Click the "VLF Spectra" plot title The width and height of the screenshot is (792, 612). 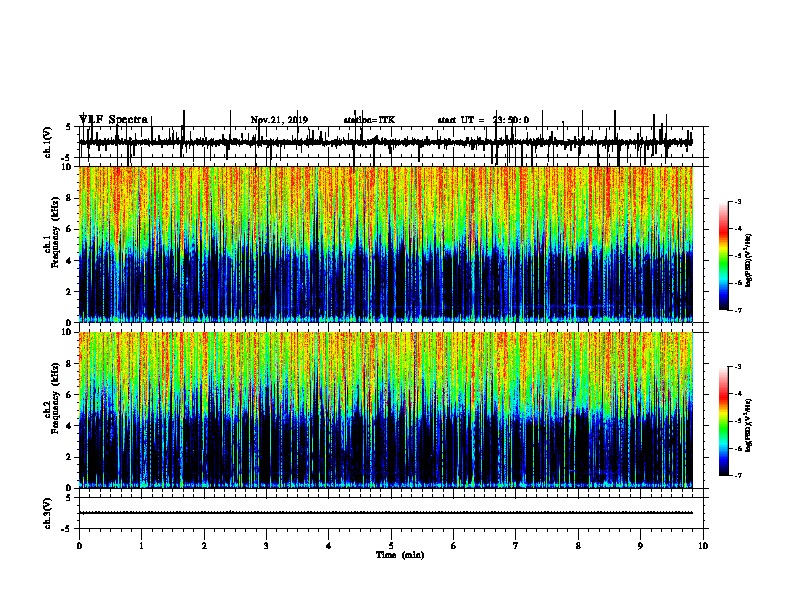pos(114,120)
